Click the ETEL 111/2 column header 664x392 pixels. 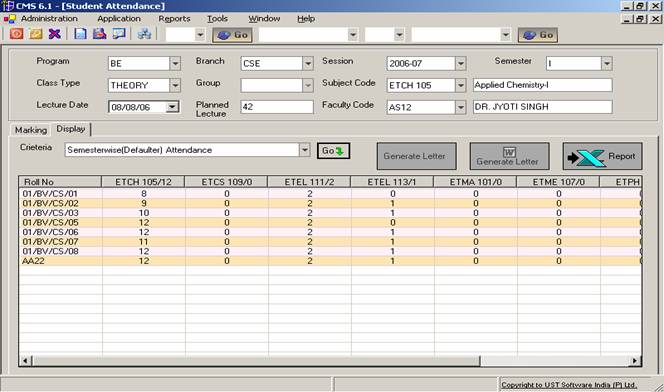pos(310,182)
